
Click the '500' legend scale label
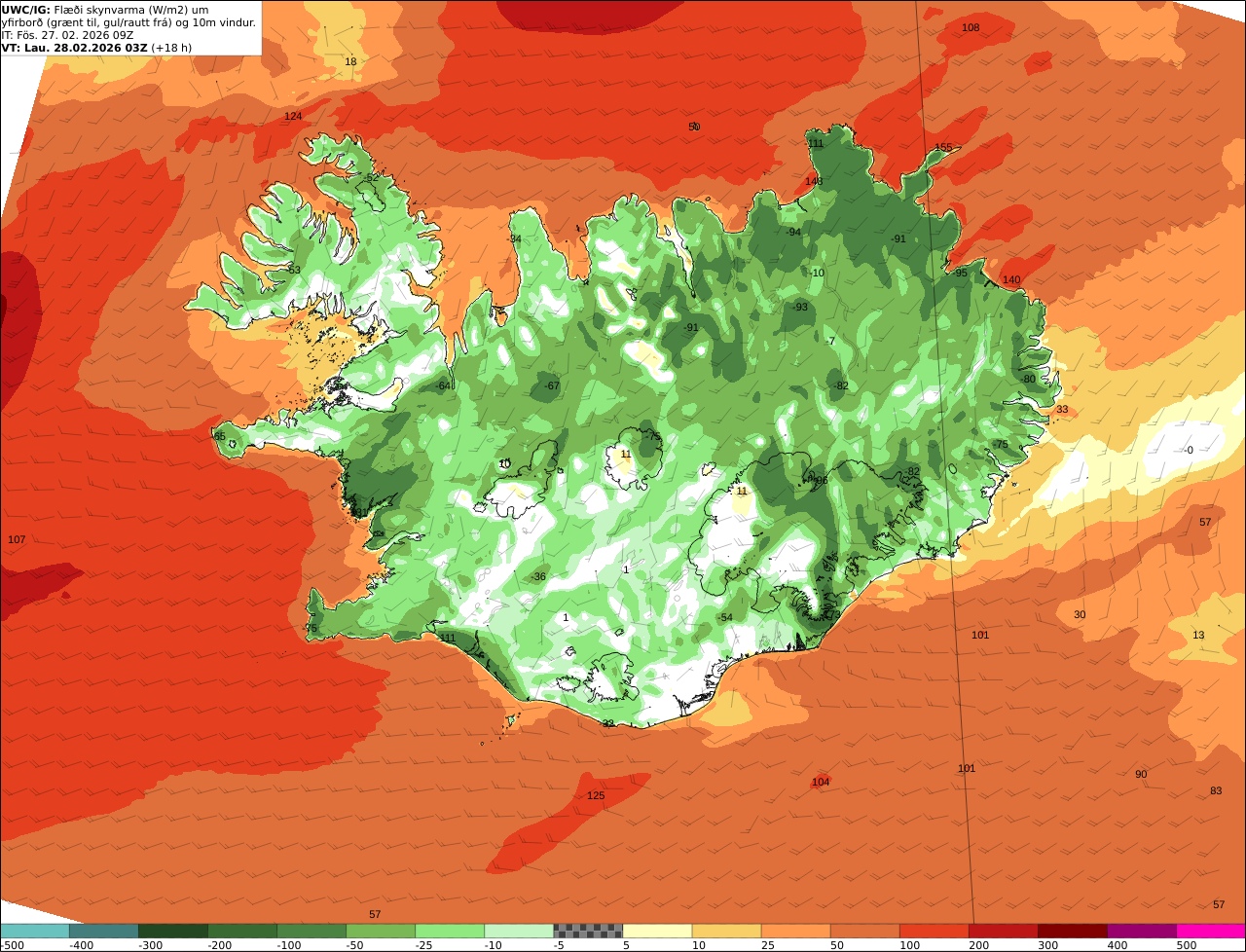pyautogui.click(x=1187, y=945)
